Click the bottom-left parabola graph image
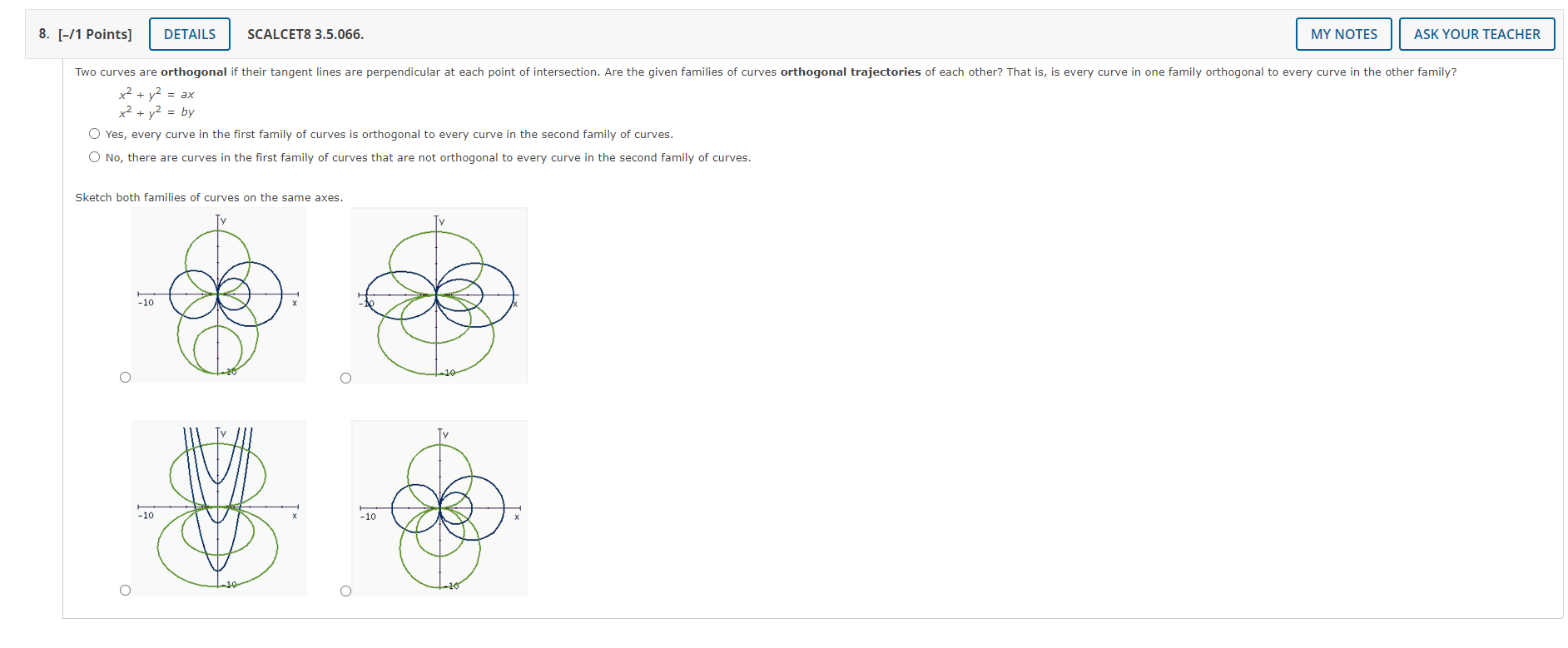The height and width of the screenshot is (648, 1568). [218, 507]
